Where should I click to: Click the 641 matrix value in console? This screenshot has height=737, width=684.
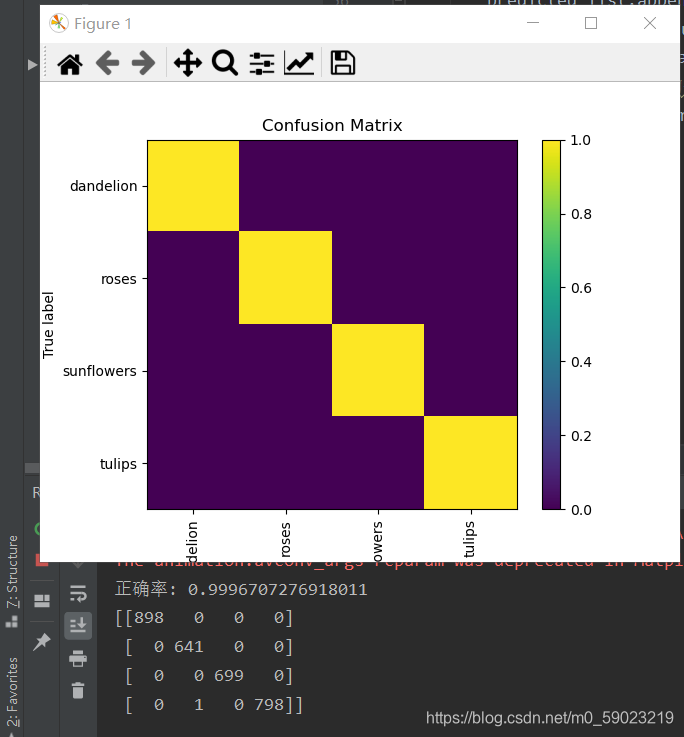(x=189, y=647)
